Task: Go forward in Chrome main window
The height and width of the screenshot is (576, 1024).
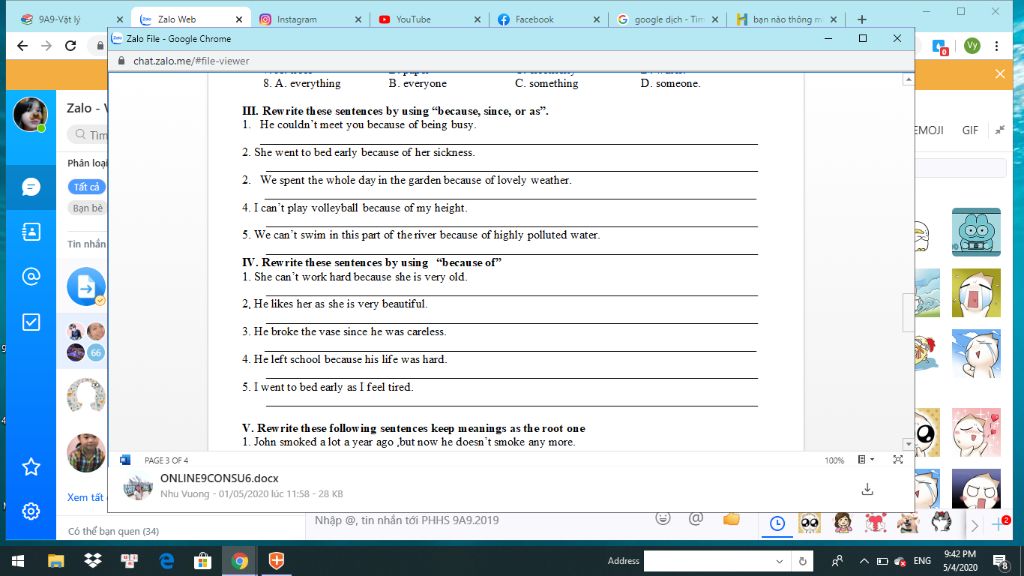Action: pos(46,46)
